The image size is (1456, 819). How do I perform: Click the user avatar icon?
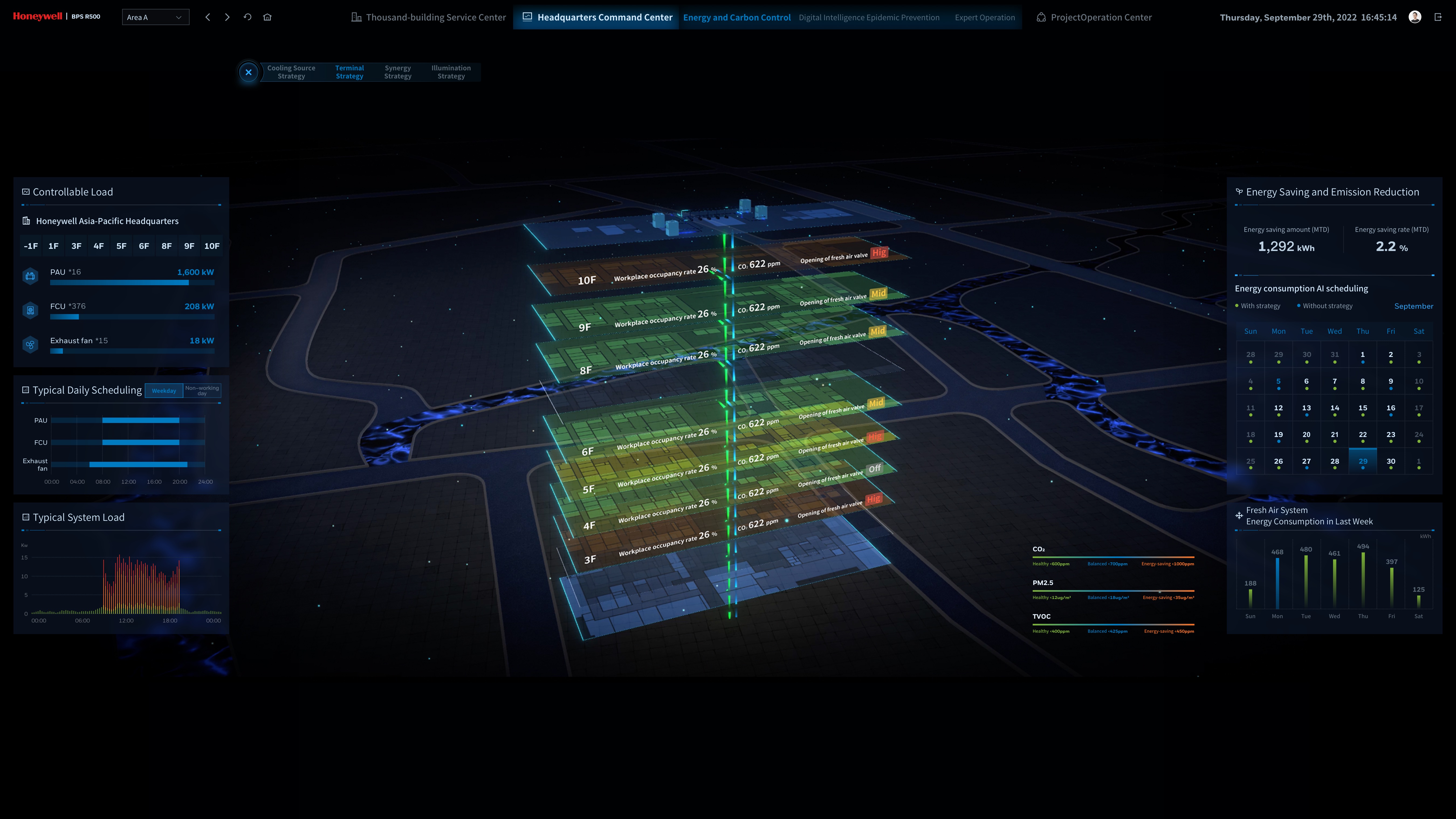coord(1415,17)
